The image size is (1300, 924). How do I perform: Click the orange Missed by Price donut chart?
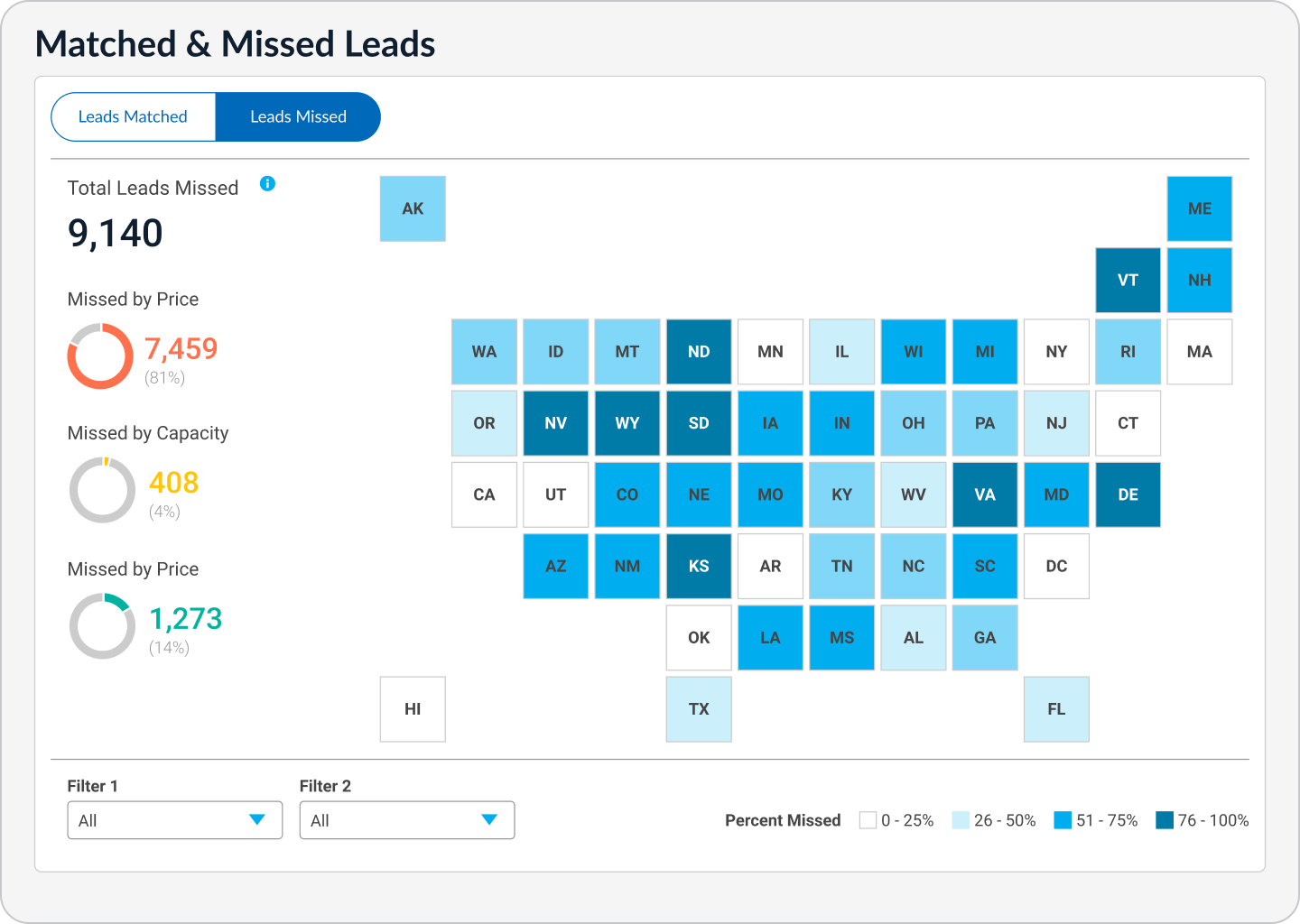coord(100,356)
